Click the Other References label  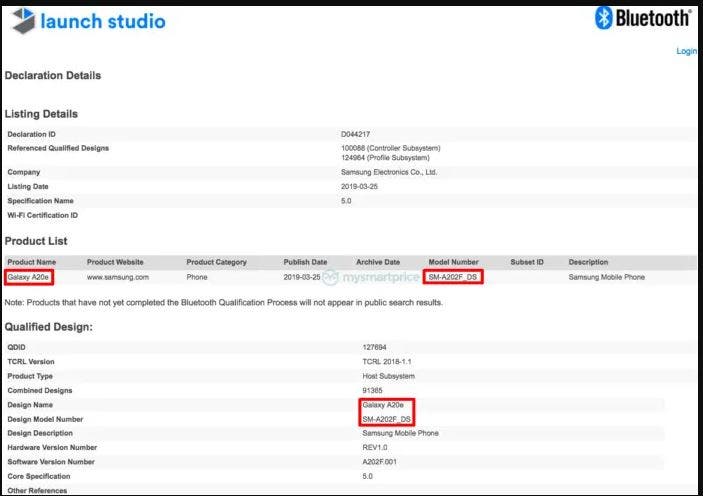(x=37, y=491)
